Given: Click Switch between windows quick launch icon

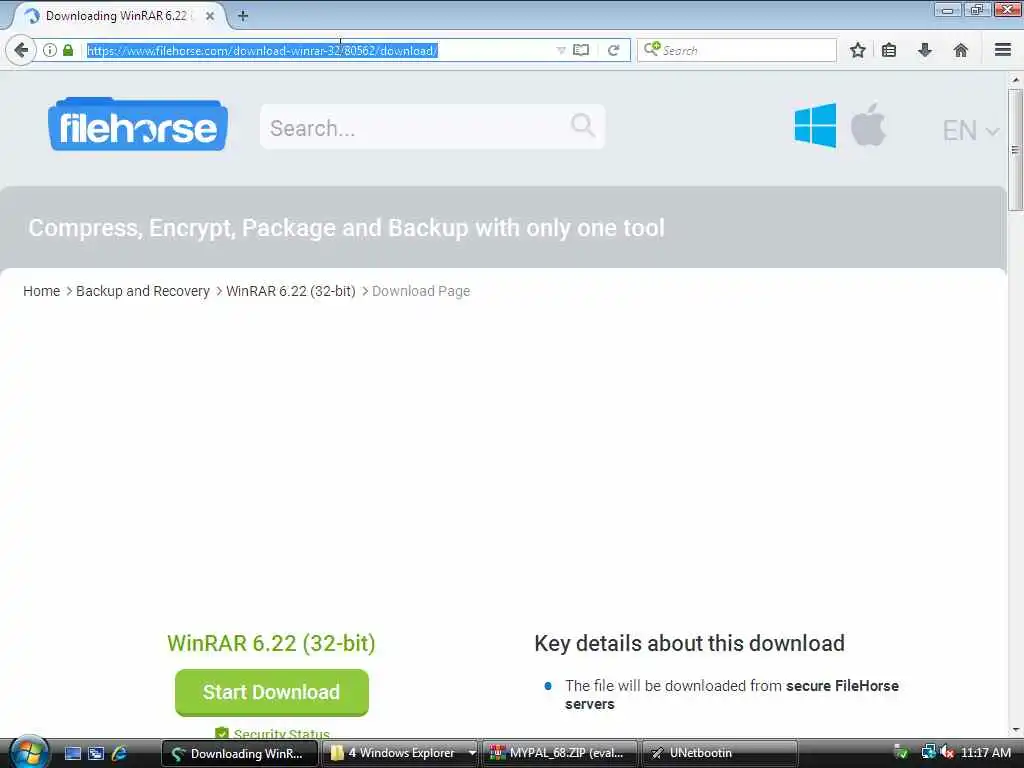Looking at the screenshot, I should 96,753.
